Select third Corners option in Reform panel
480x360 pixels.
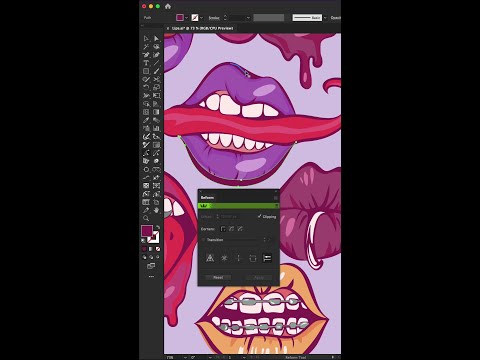point(240,229)
